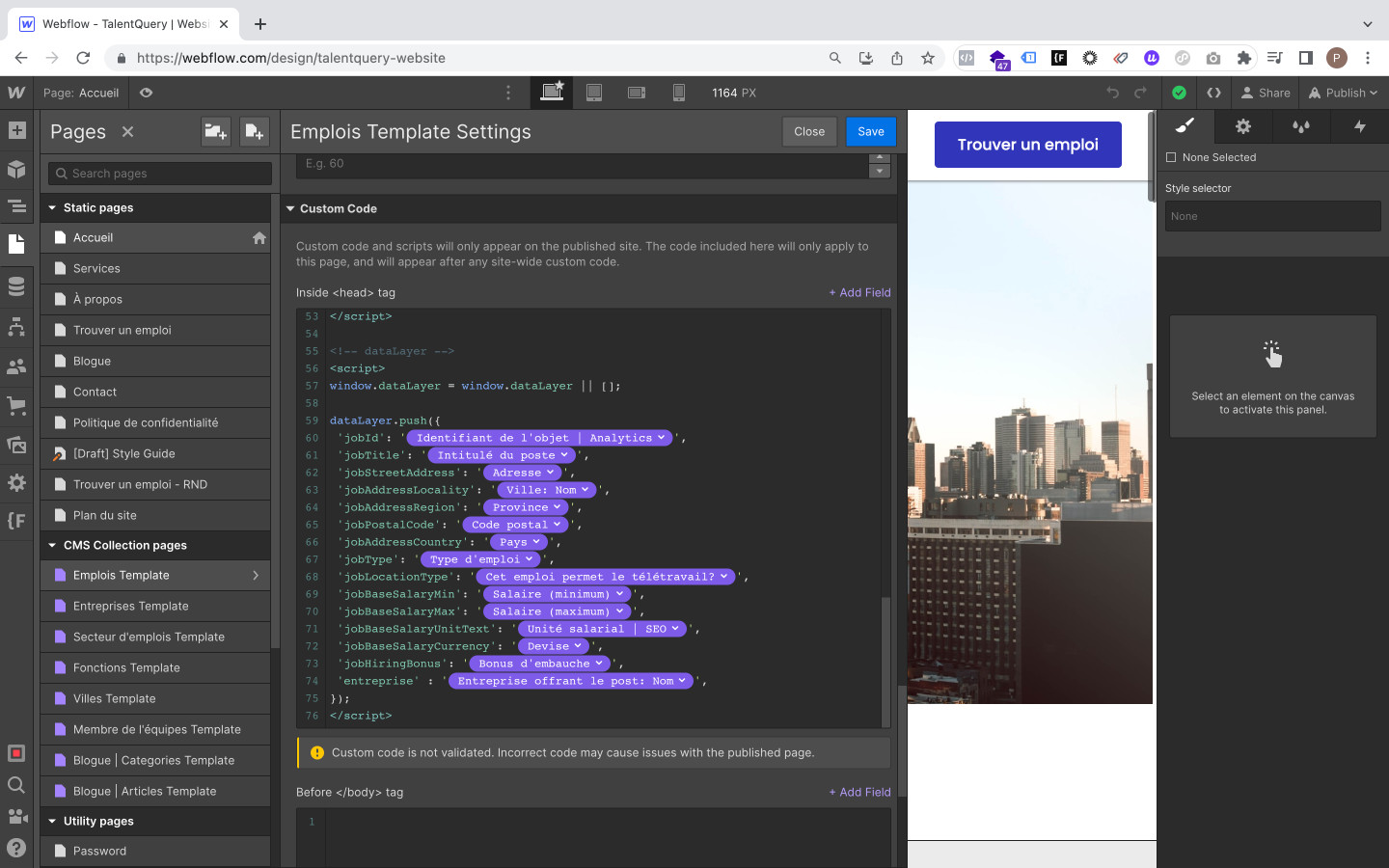1389x868 pixels.
Task: Click the Style selector field
Action: [1272, 216]
